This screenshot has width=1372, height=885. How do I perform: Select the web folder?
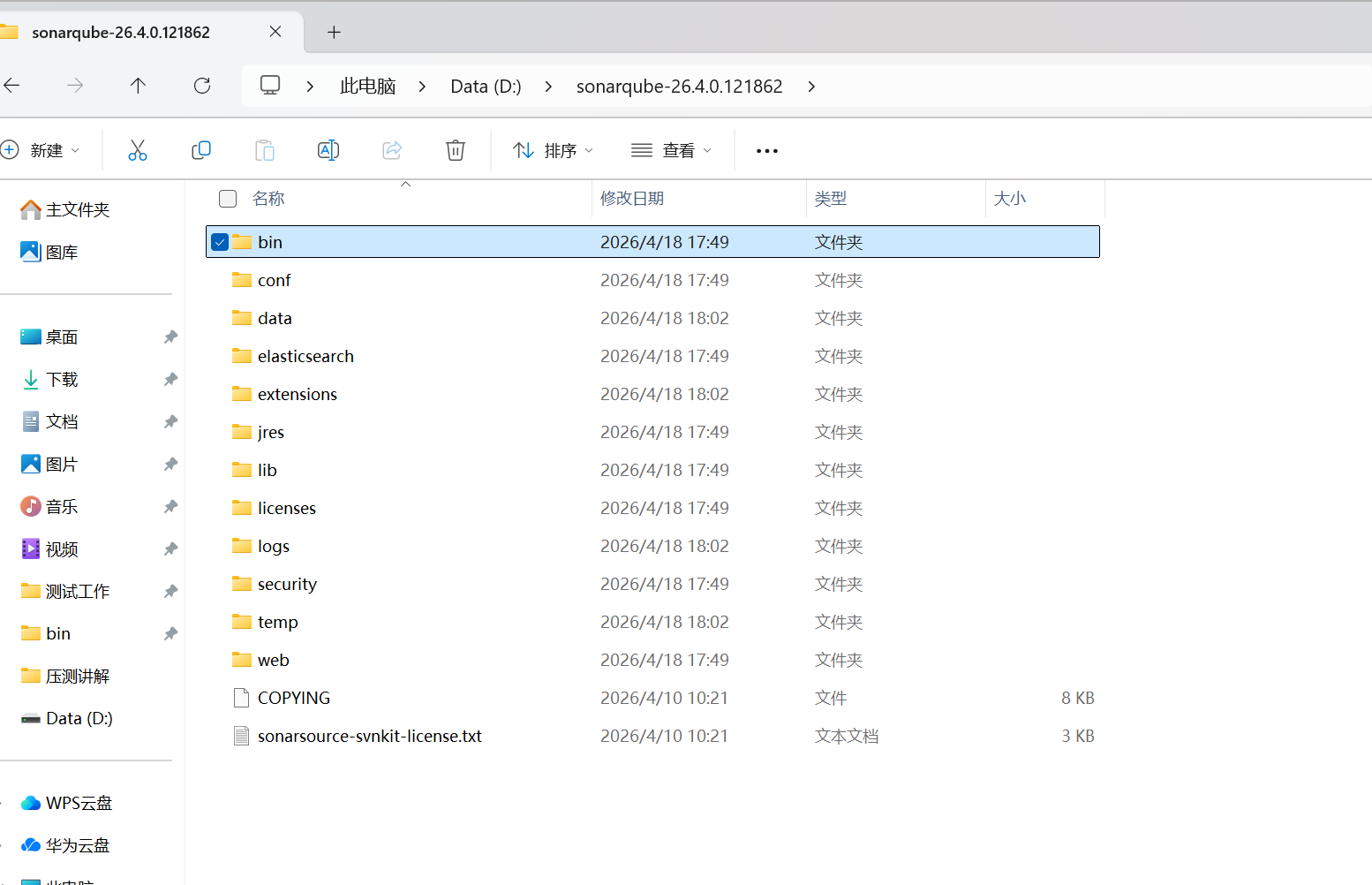652,660
